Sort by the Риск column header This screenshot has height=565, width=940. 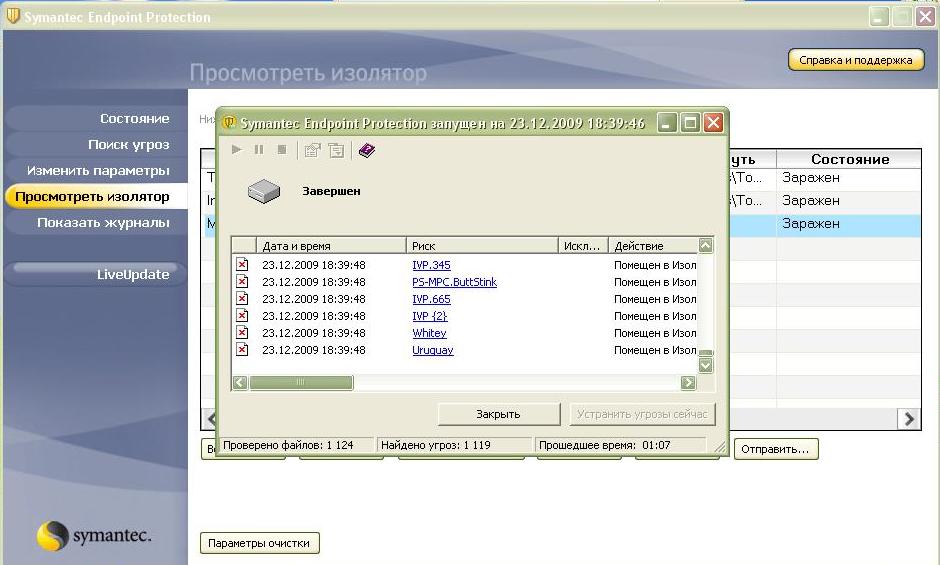point(482,246)
